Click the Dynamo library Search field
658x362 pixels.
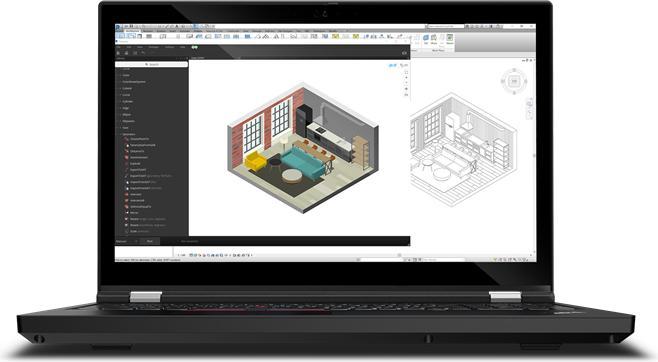[151, 65]
